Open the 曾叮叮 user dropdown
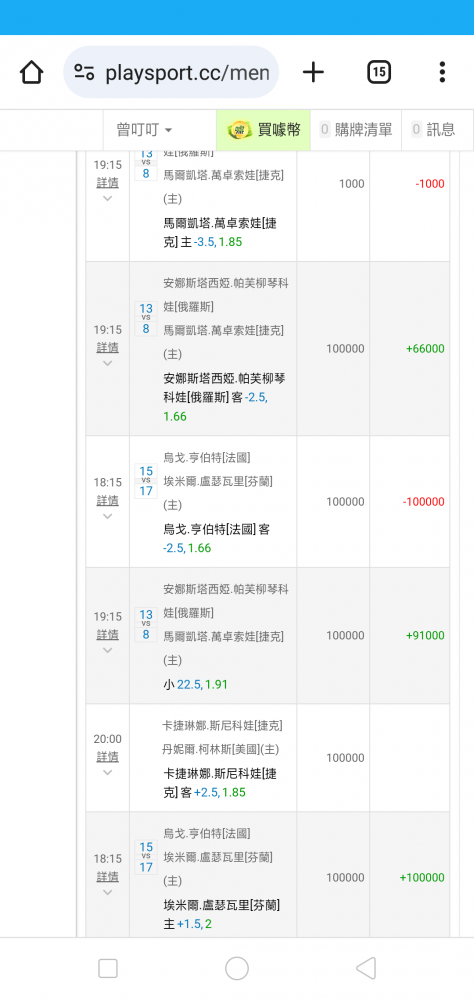The image size is (474, 1000). click(144, 130)
